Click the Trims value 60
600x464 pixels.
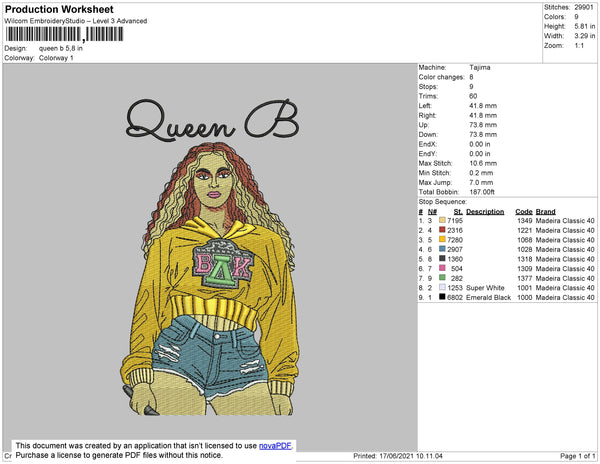coord(473,96)
